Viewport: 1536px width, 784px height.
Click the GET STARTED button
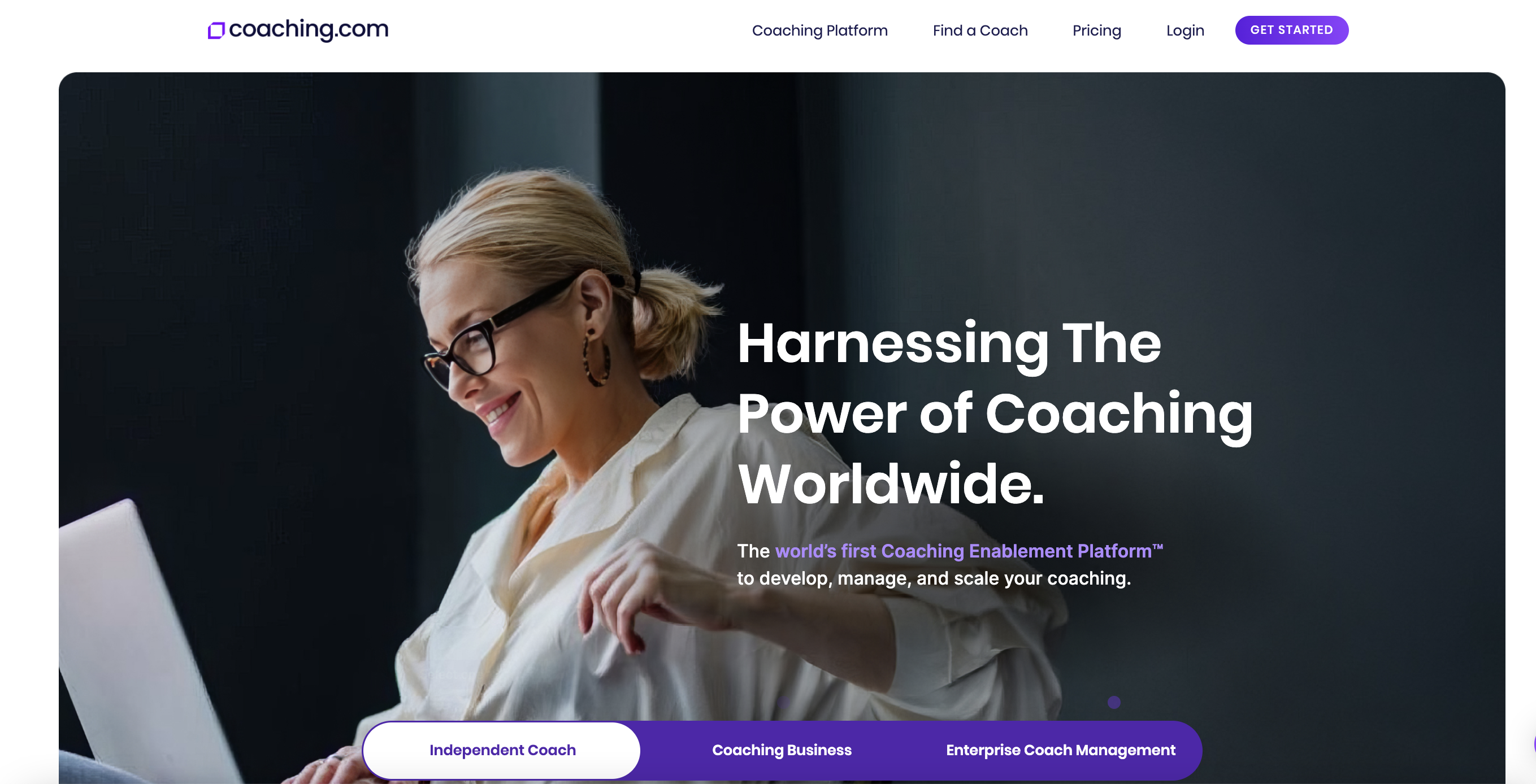pos(1291,30)
